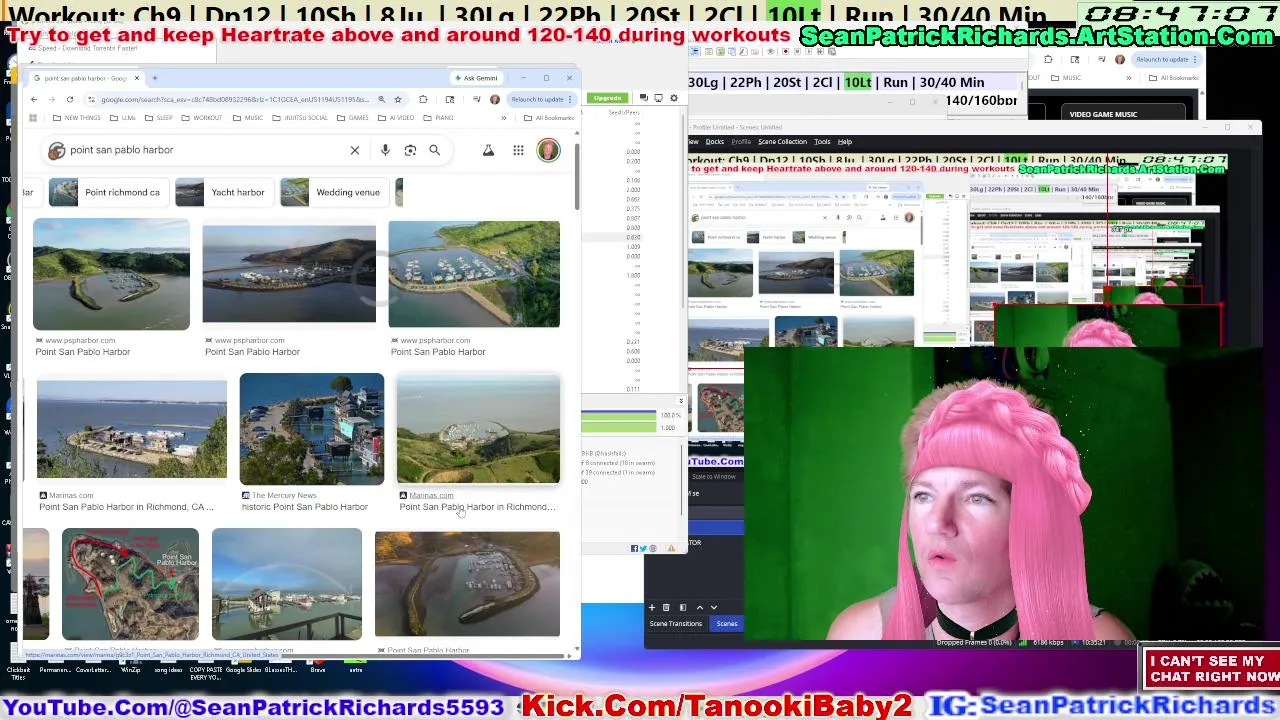Switch to OBS Scene Transitions tab

(676, 624)
